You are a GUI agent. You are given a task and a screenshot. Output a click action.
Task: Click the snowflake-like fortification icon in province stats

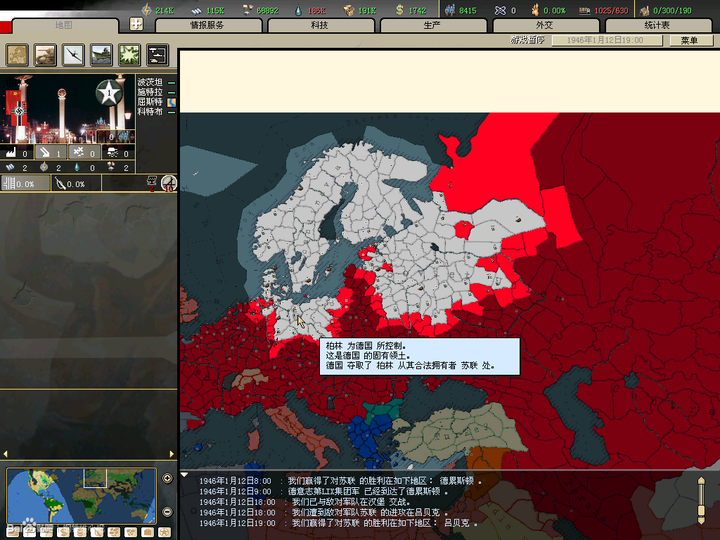79,152
